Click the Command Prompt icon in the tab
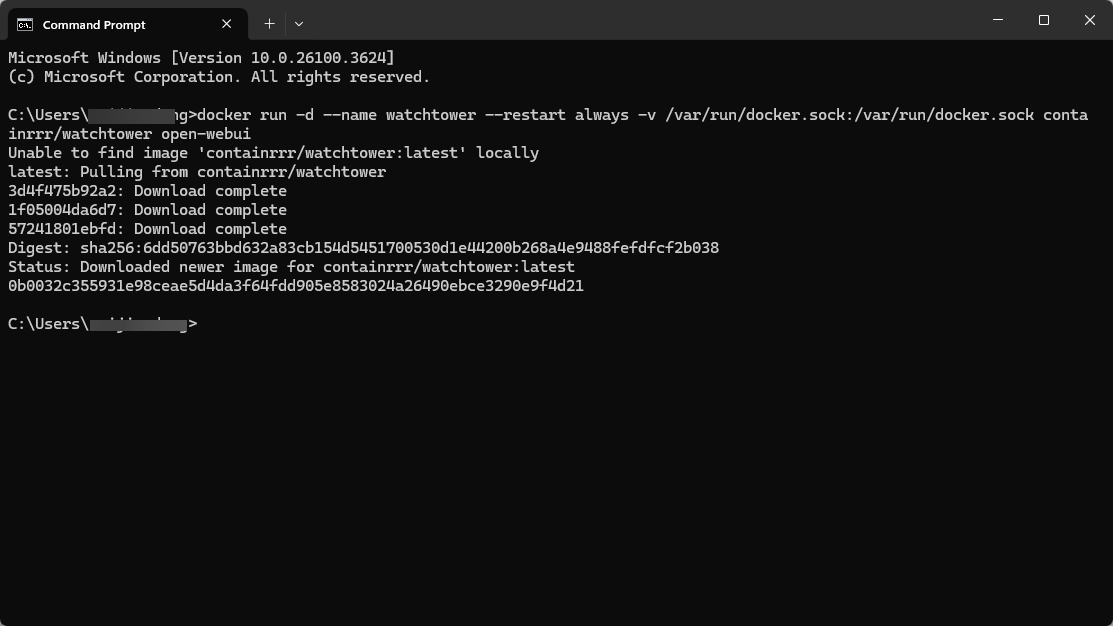1113x626 pixels. pos(25,25)
